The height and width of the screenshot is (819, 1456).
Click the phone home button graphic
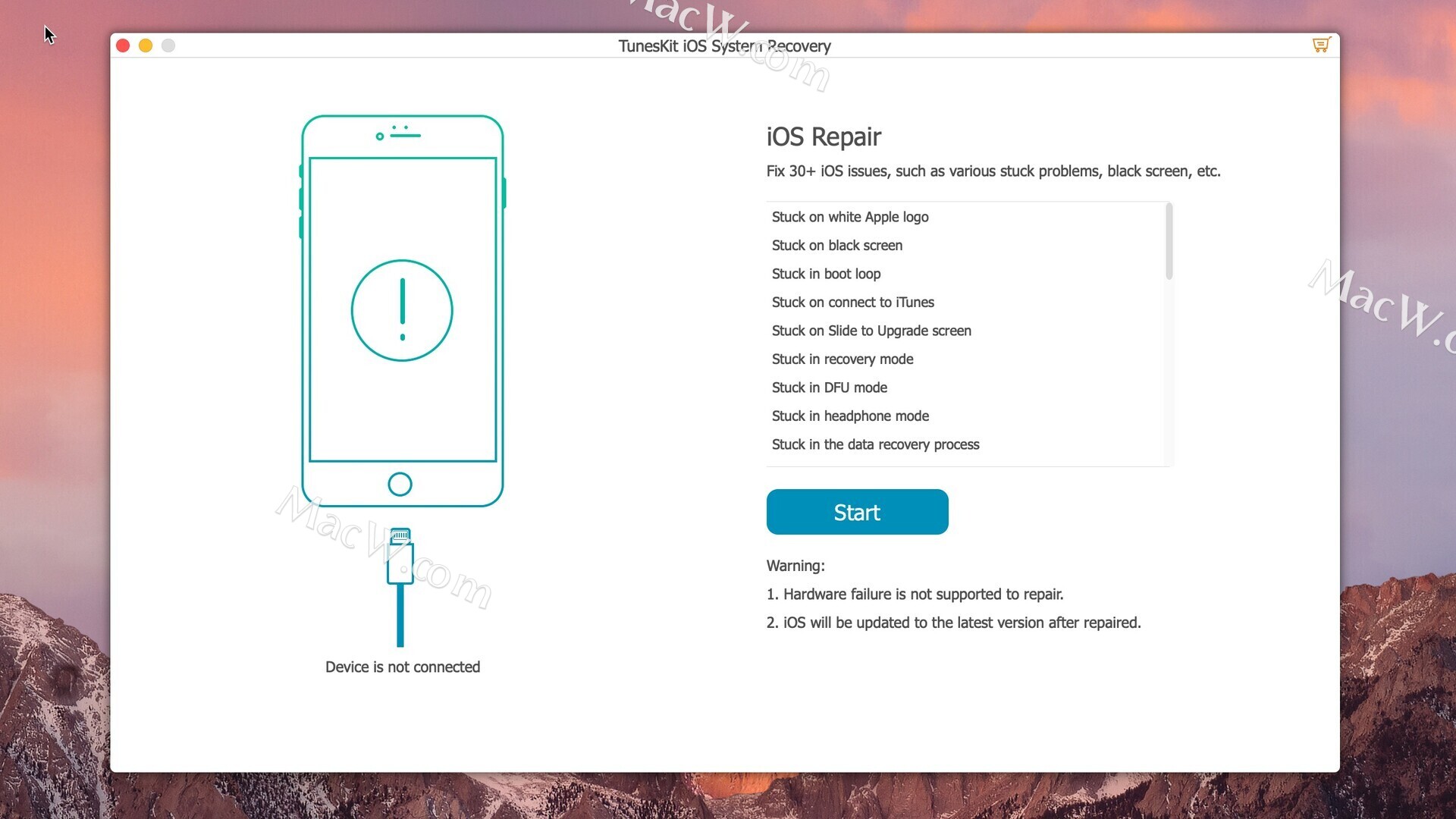[400, 484]
